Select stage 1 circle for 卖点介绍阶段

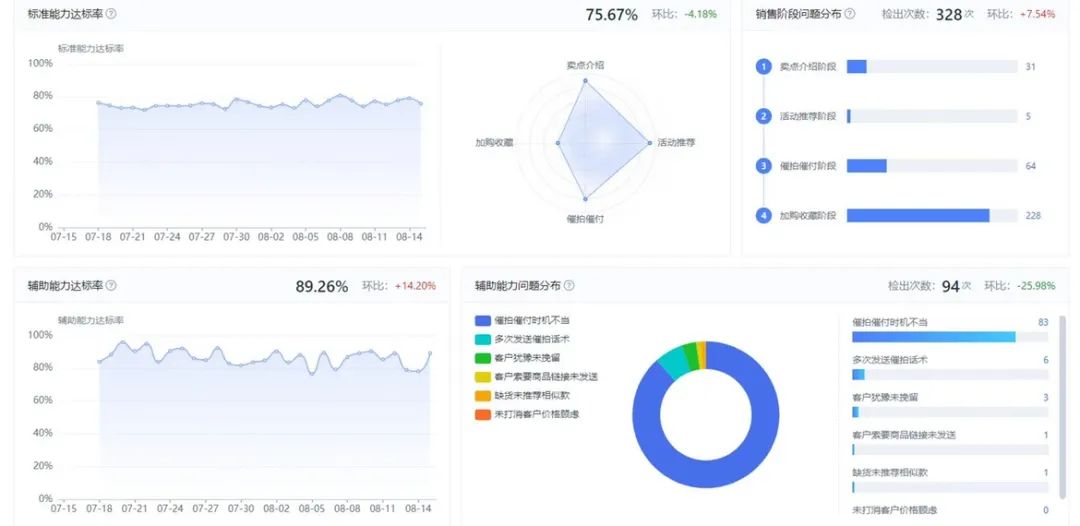click(764, 67)
